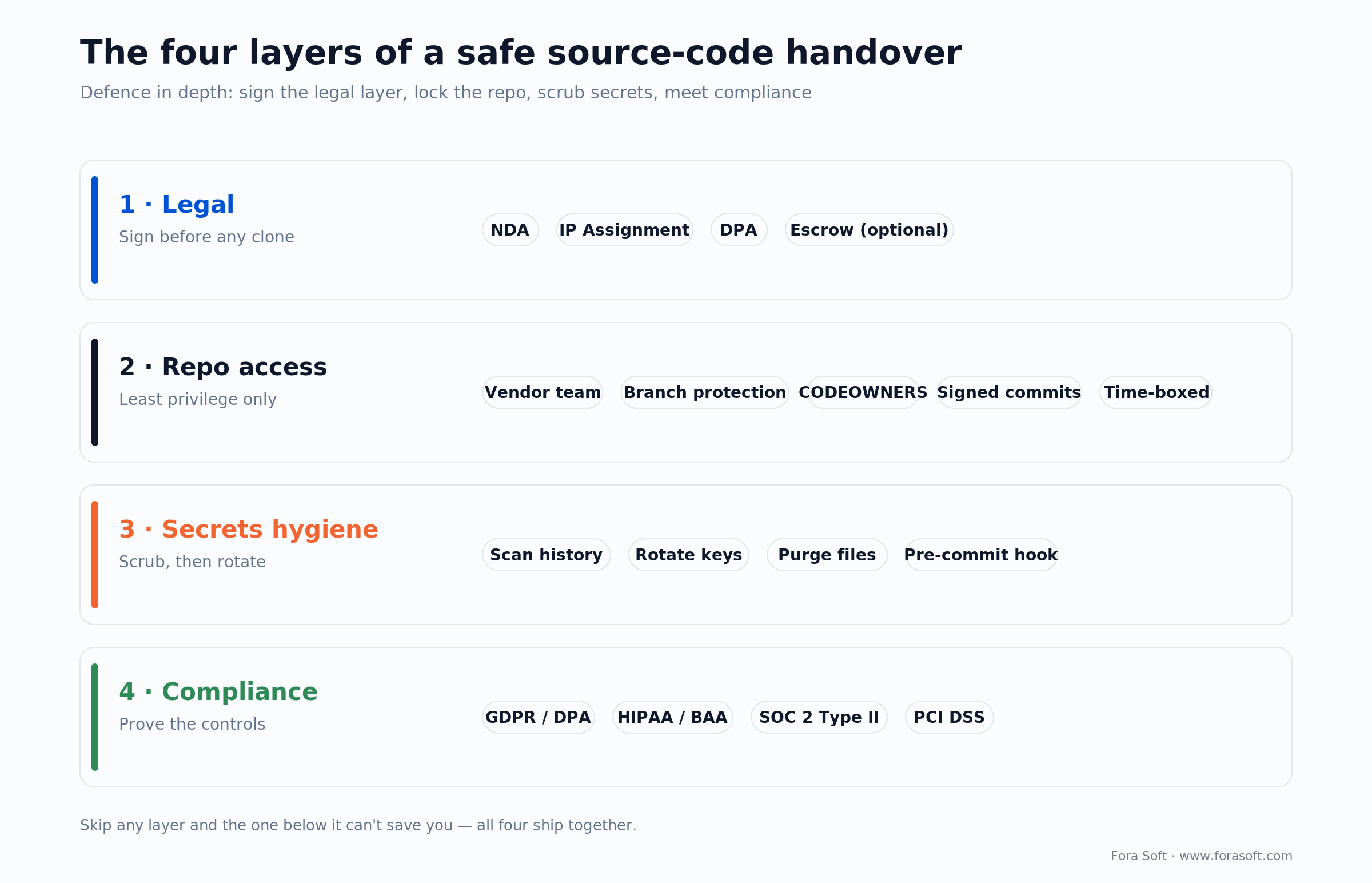Select the Signed commits pill
1372x883 pixels.
1008,392
